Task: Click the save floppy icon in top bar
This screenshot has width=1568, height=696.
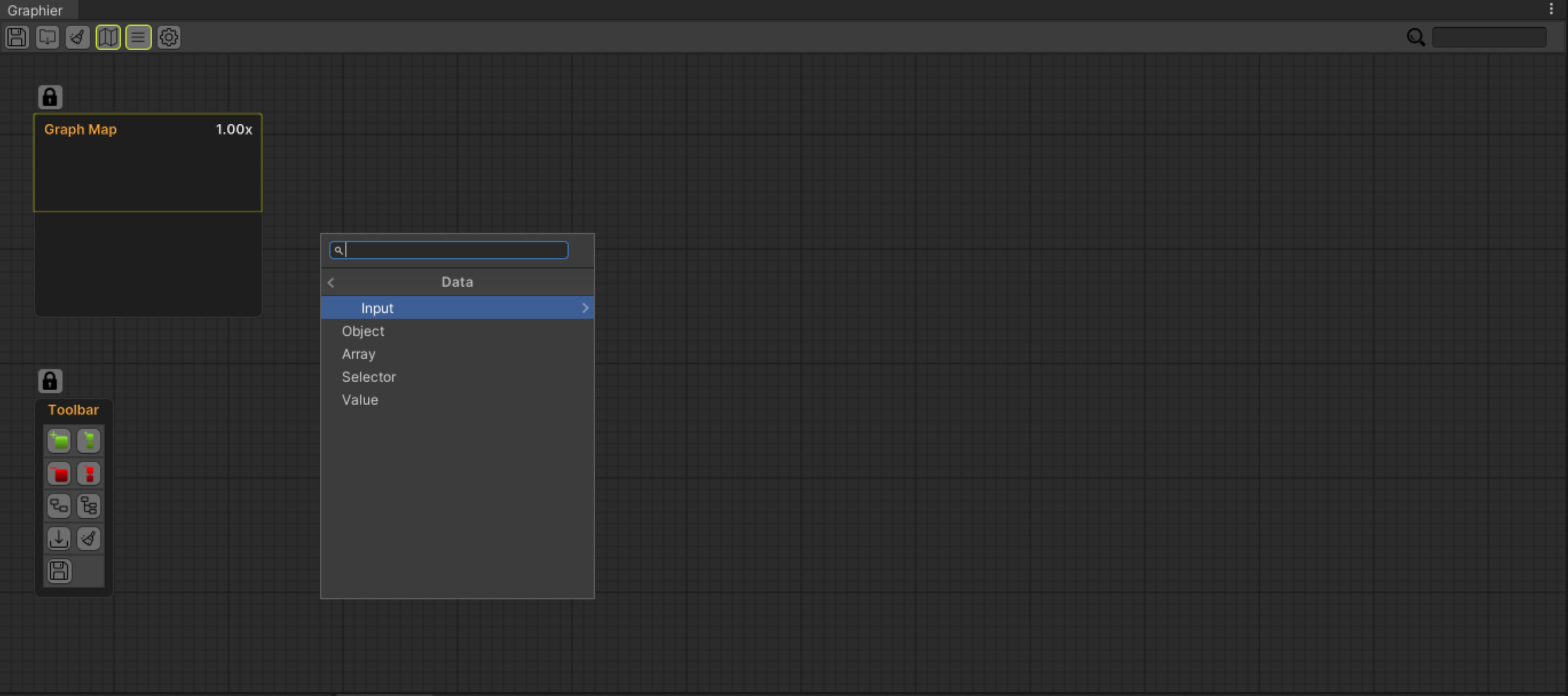Action: click(17, 37)
